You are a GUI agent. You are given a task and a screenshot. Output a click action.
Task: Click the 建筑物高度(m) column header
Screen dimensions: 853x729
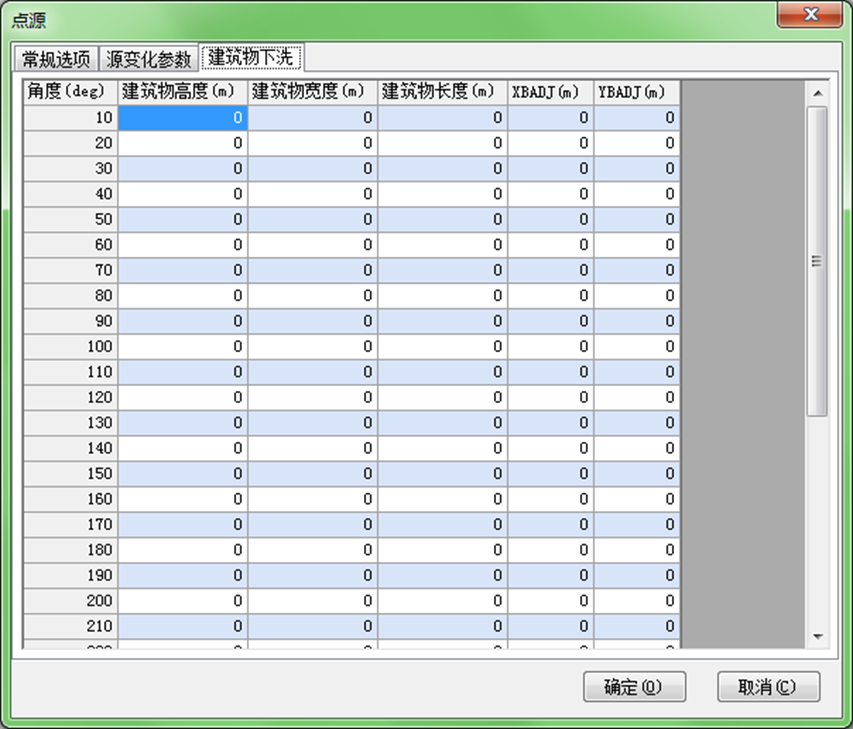pos(183,92)
